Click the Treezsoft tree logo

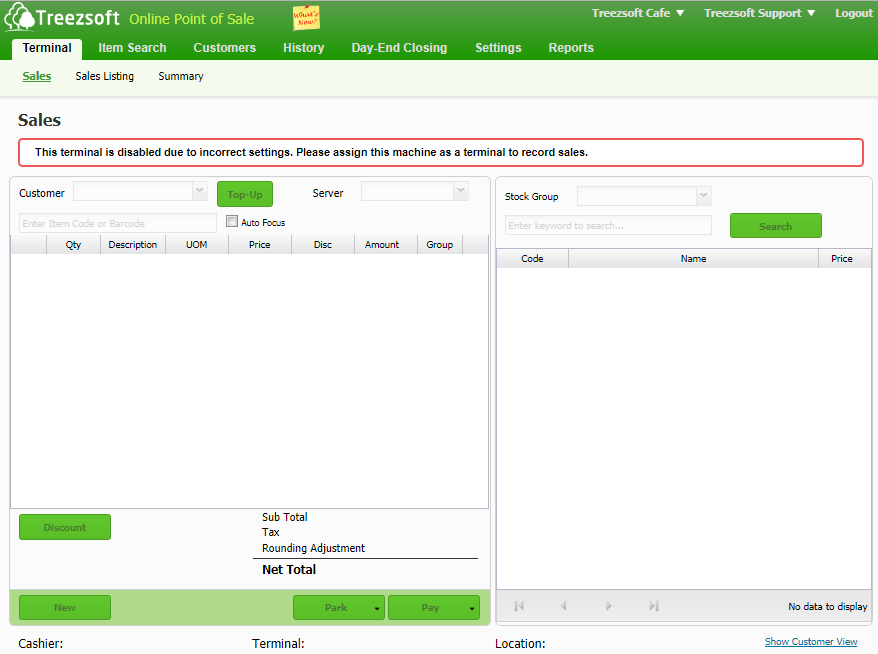[x=19, y=17]
